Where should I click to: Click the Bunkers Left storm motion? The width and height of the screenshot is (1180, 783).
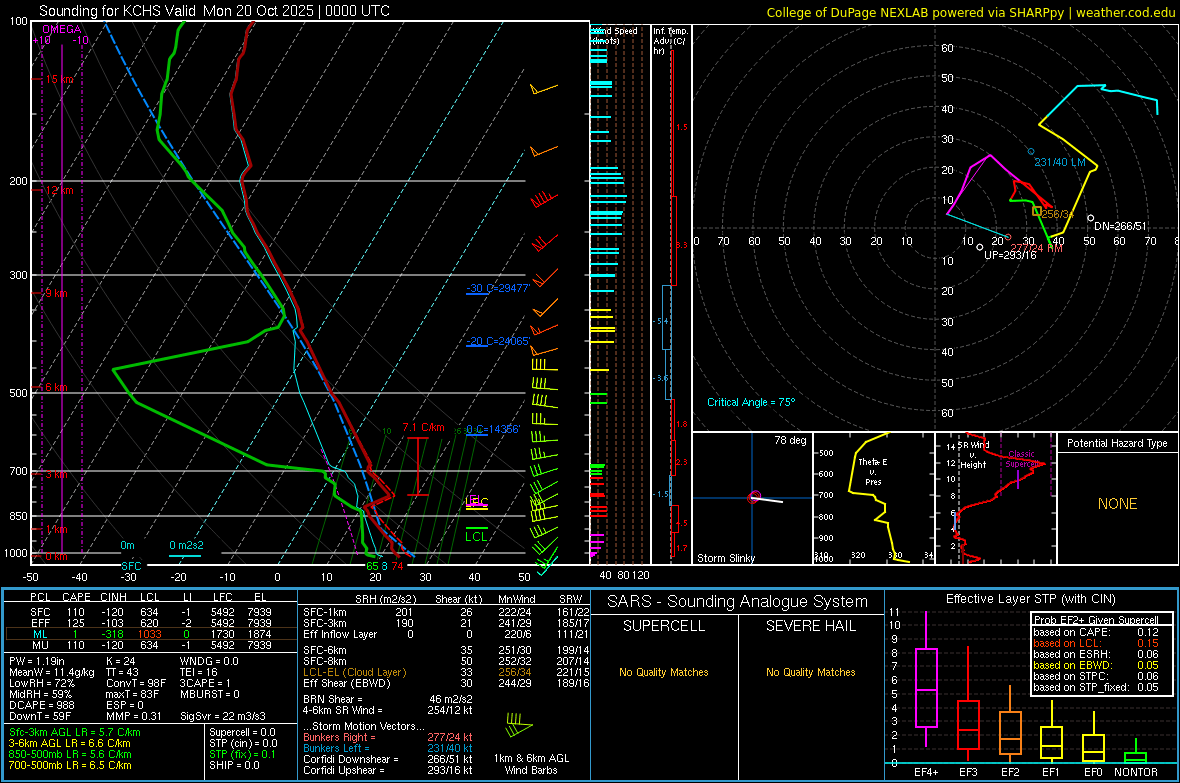coord(388,748)
